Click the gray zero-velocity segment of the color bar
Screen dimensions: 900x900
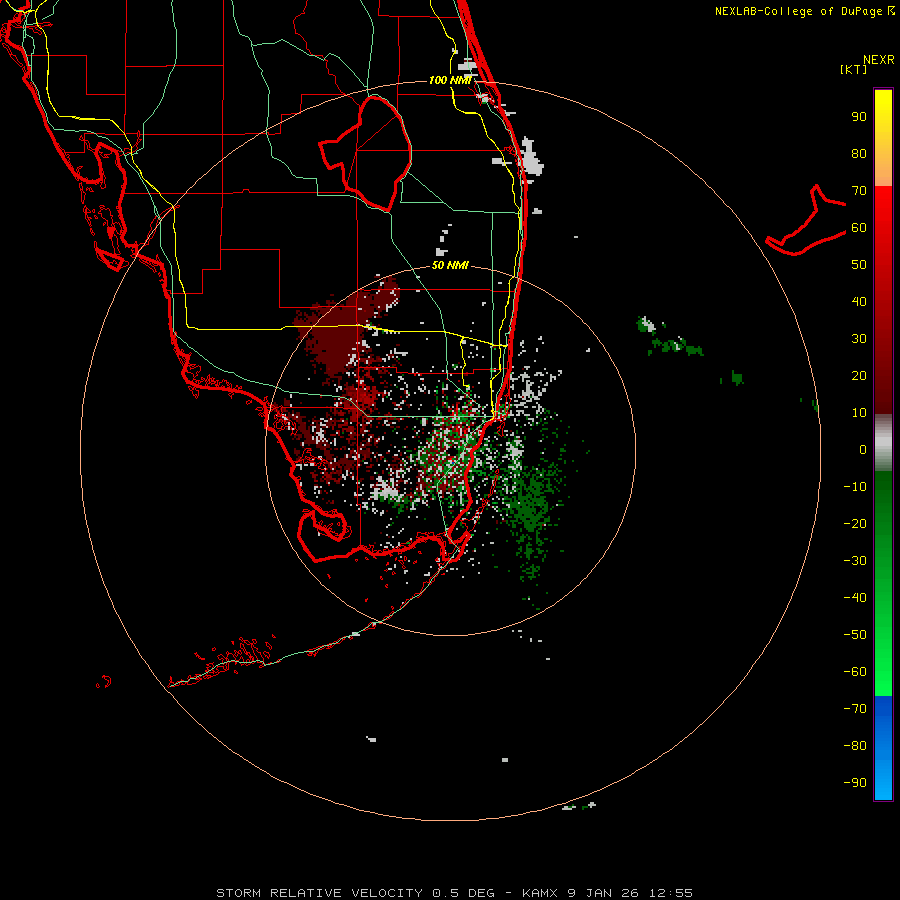(883, 443)
